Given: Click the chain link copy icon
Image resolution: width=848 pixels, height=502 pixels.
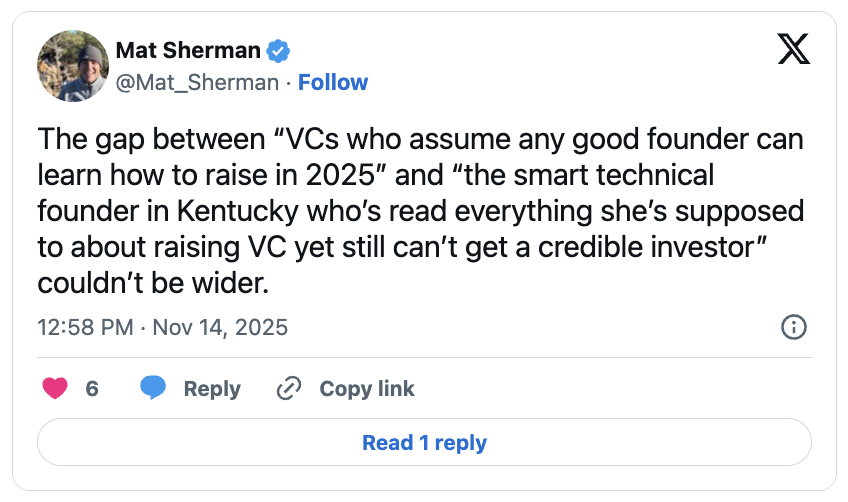Looking at the screenshot, I should tap(289, 389).
